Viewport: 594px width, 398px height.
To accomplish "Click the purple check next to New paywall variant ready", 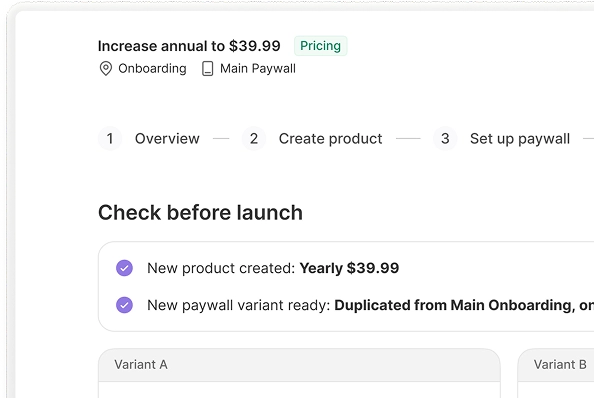I will click(124, 305).
